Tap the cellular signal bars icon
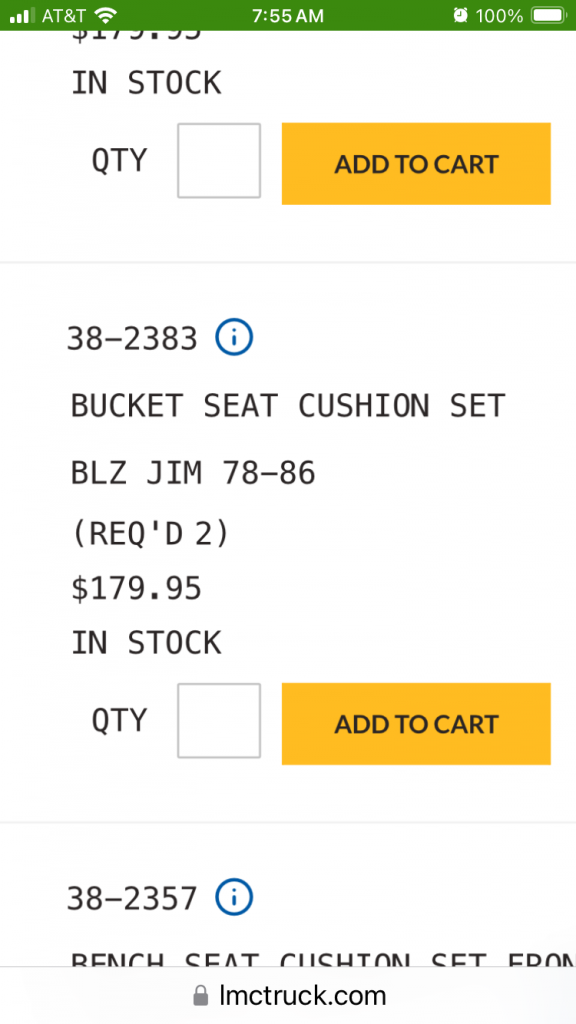The image size is (576, 1024). tap(22, 16)
